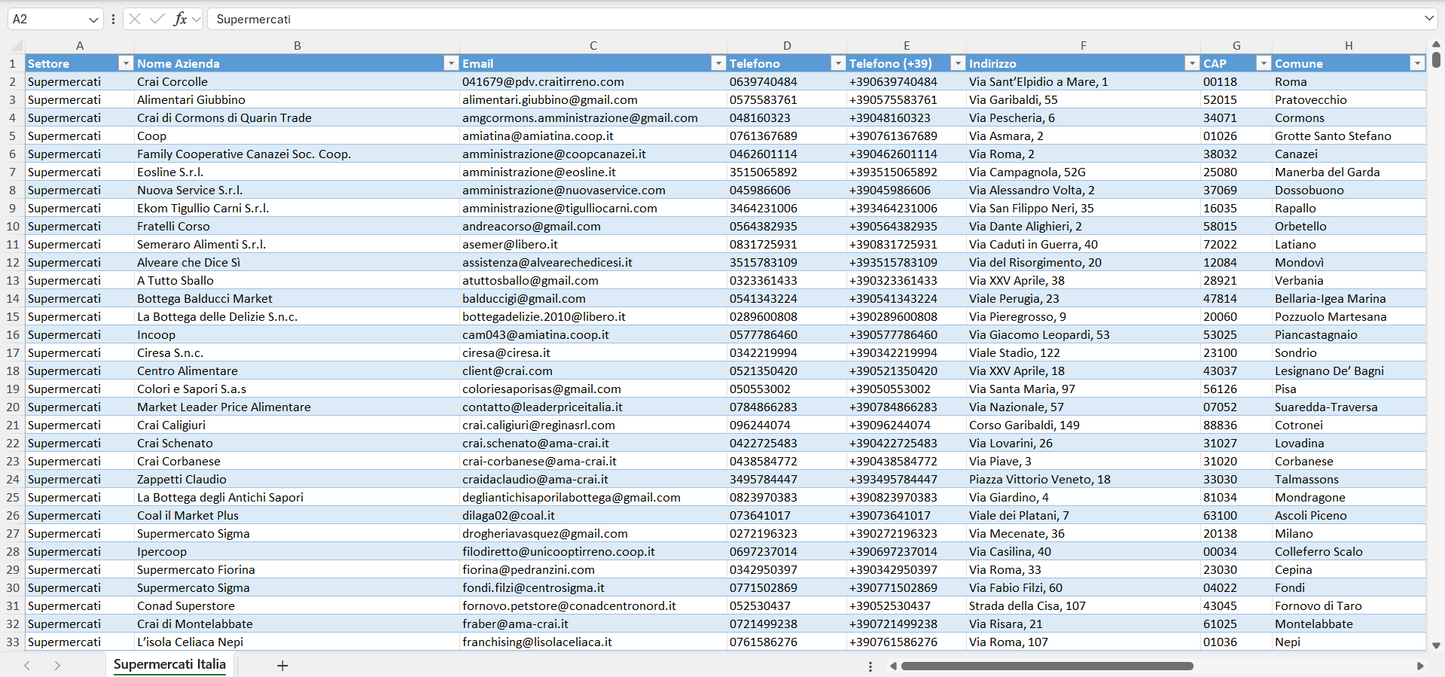Select row 10 header
The height and width of the screenshot is (677, 1445).
[13, 226]
